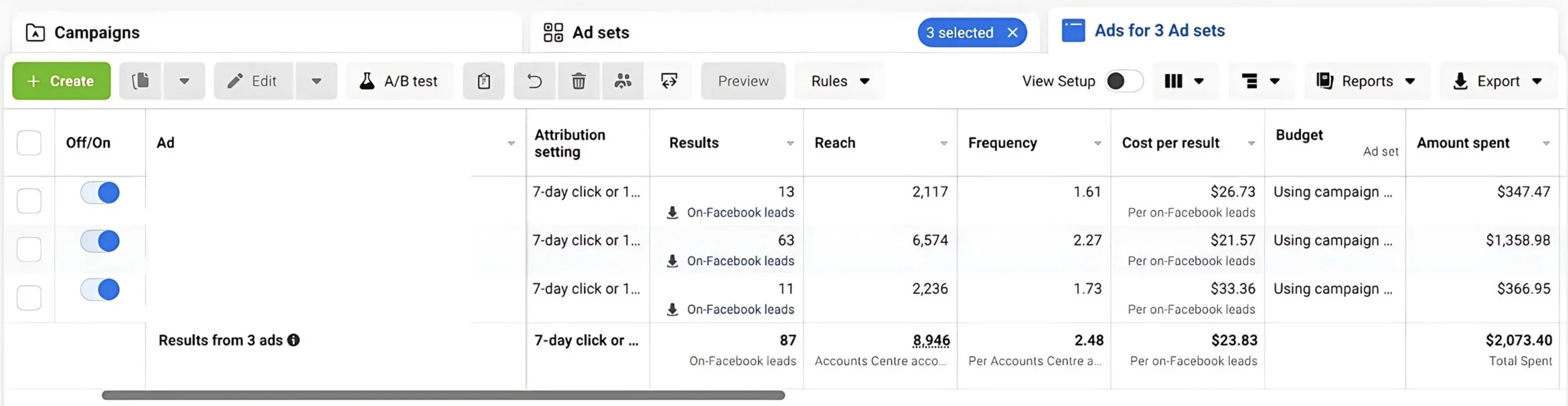The image size is (1568, 406).
Task: Open the audience people icon
Action: click(622, 81)
